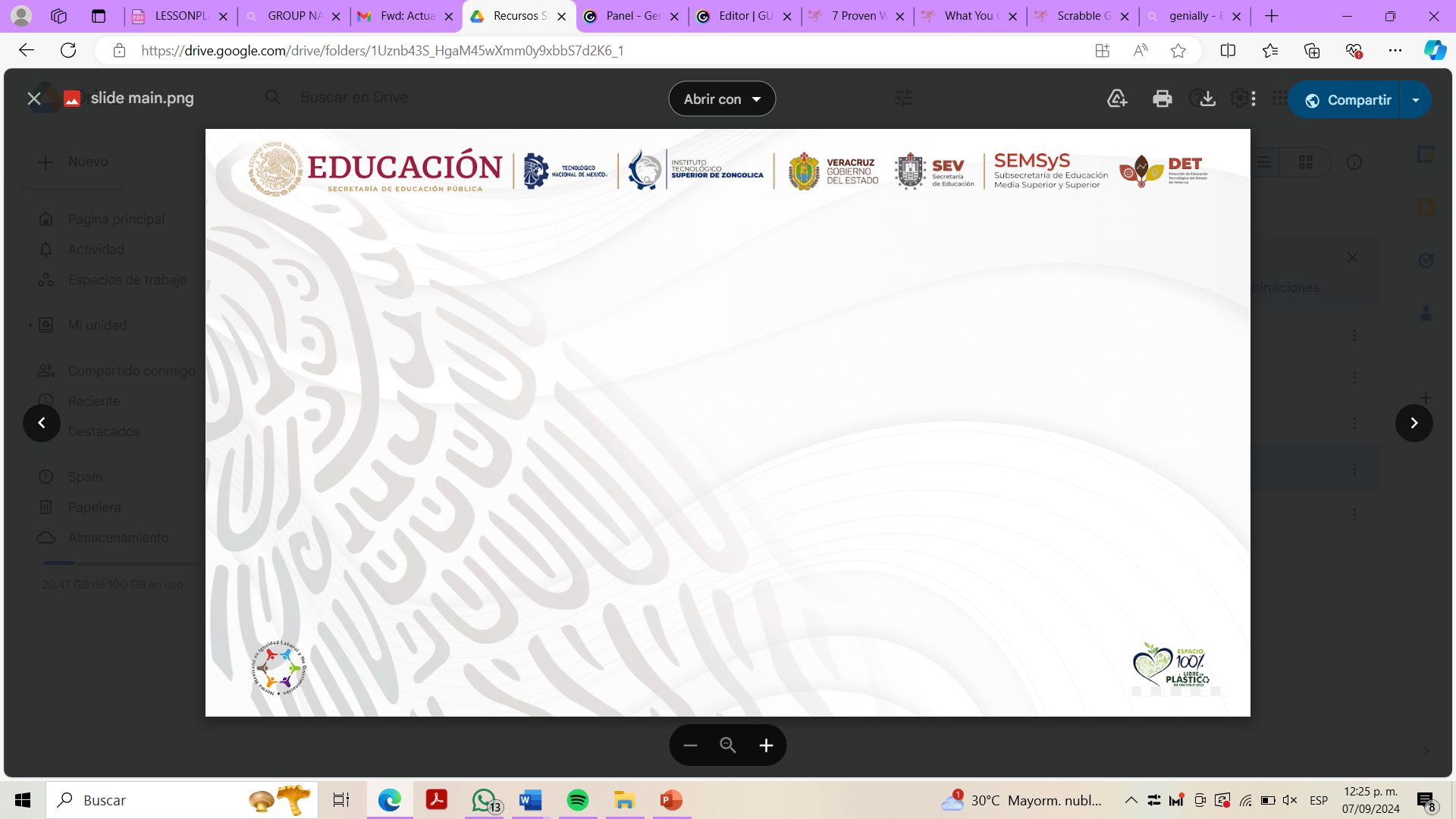Toggle Edge split screen view
This screenshot has height=819, width=1456.
(1228, 51)
